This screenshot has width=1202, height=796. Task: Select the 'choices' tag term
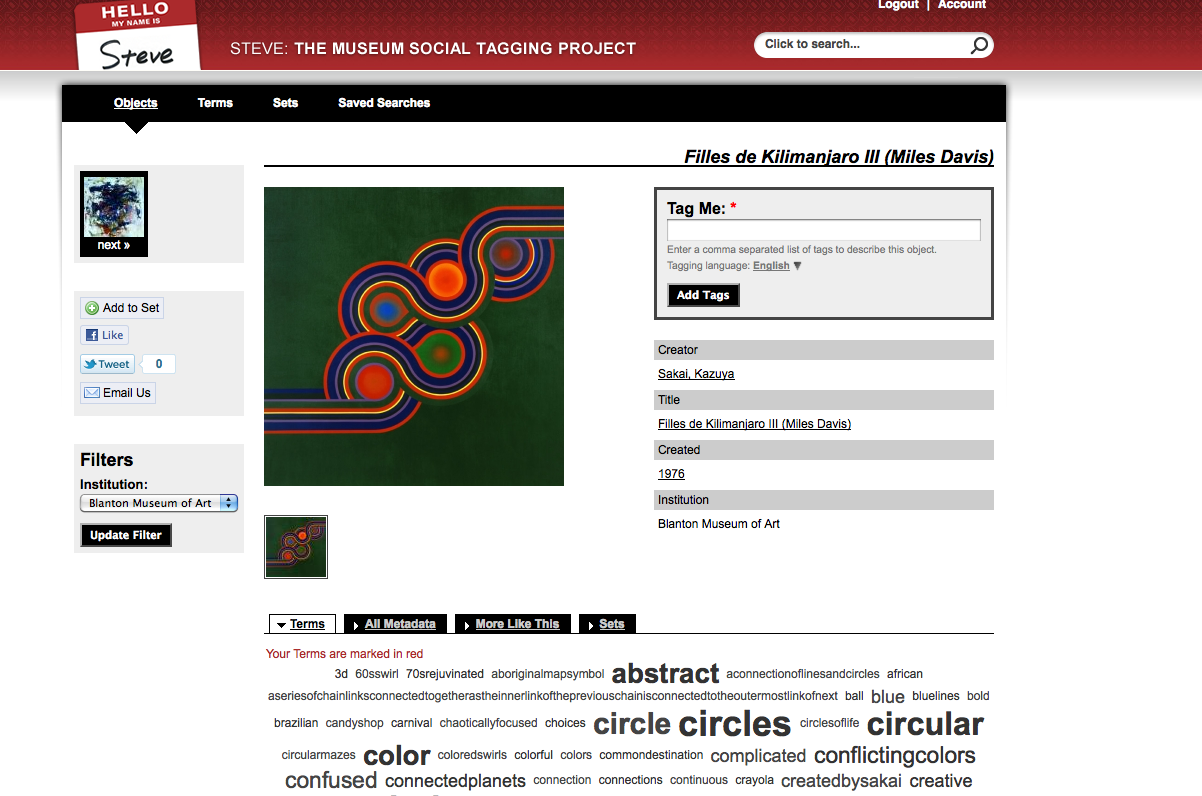(565, 723)
